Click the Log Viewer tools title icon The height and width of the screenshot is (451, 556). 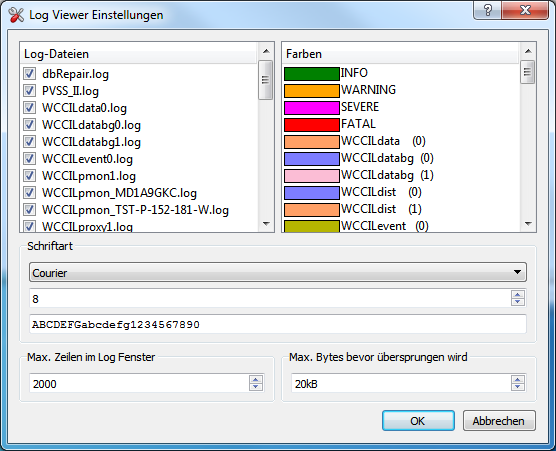click(x=16, y=15)
